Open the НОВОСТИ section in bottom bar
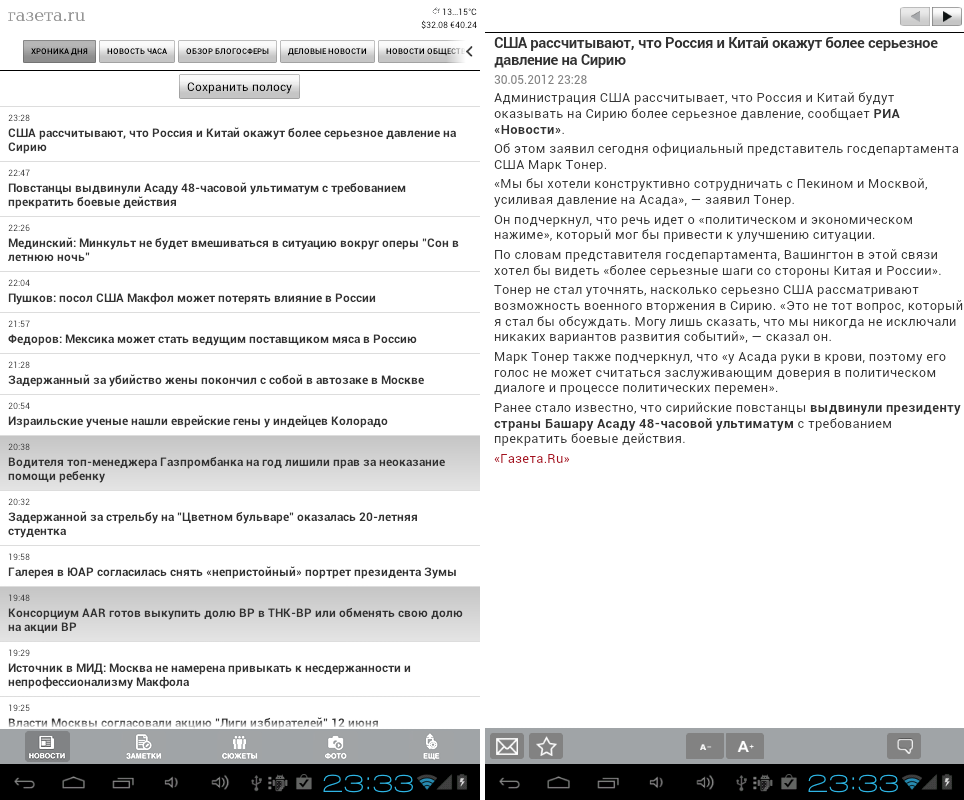Screen dimensions: 964x800 point(47,746)
